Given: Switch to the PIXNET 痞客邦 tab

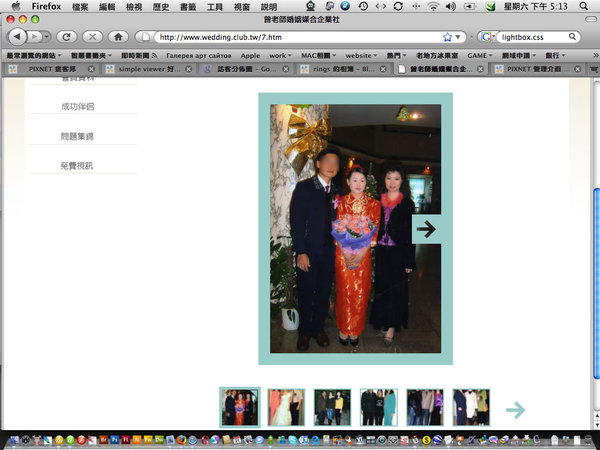Looking at the screenshot, I should coord(51,69).
